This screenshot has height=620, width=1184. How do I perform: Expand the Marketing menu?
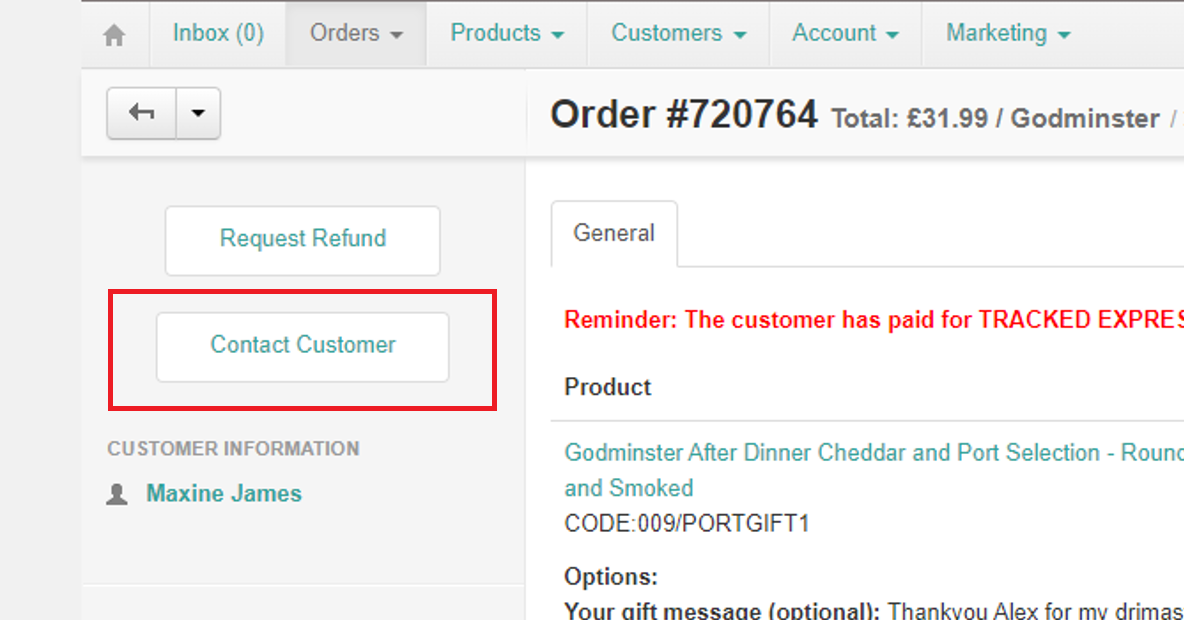pos(1008,33)
